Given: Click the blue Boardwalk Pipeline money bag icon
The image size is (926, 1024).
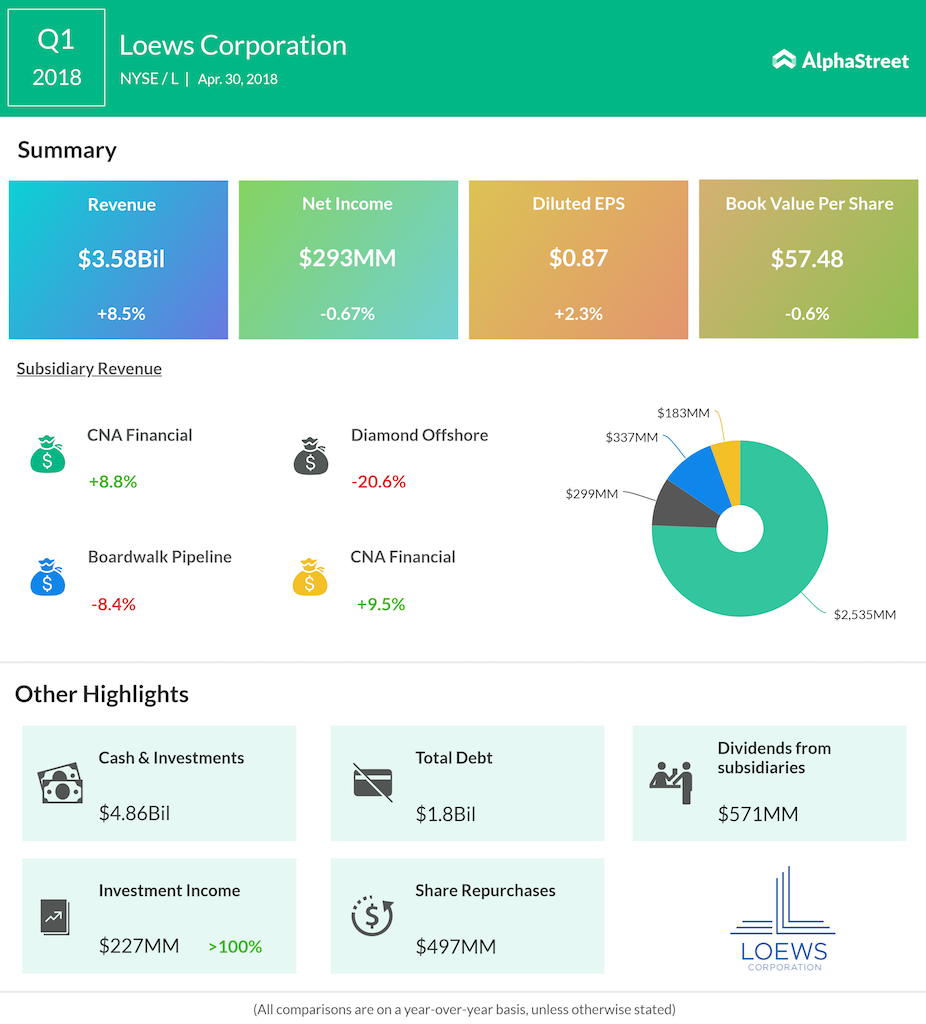Looking at the screenshot, I should pyautogui.click(x=47, y=577).
